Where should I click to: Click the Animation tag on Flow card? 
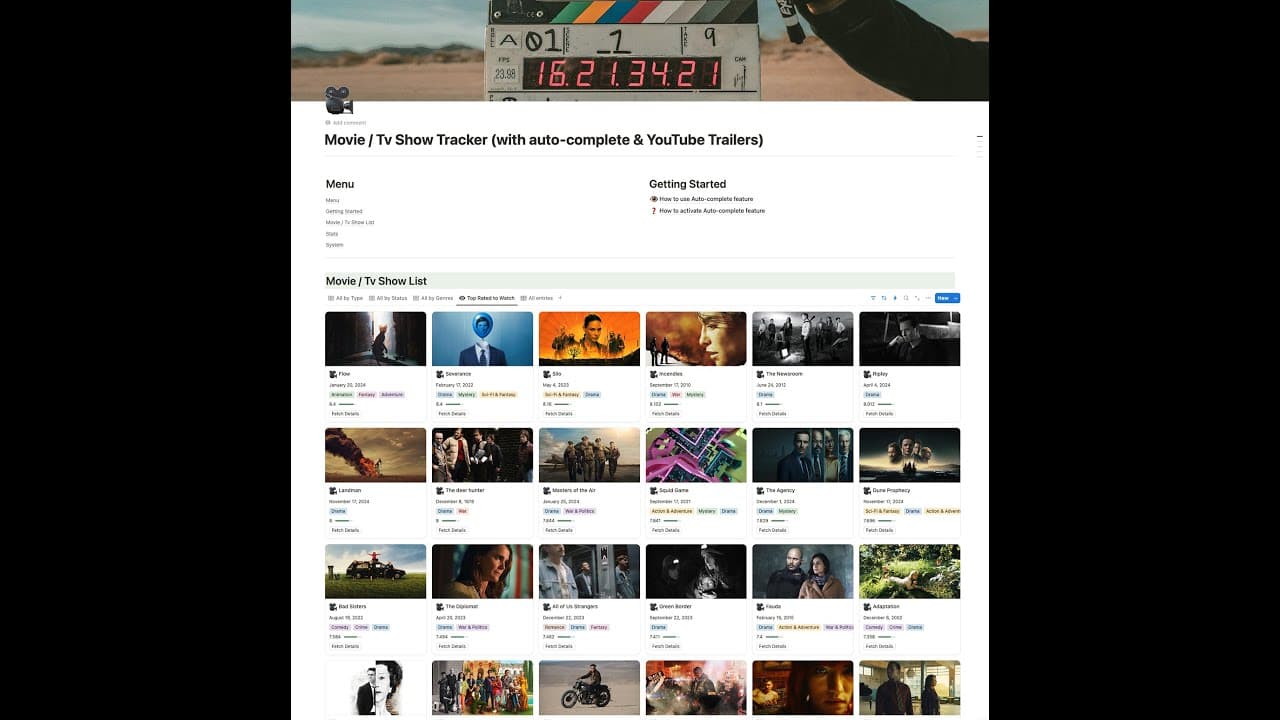342,395
